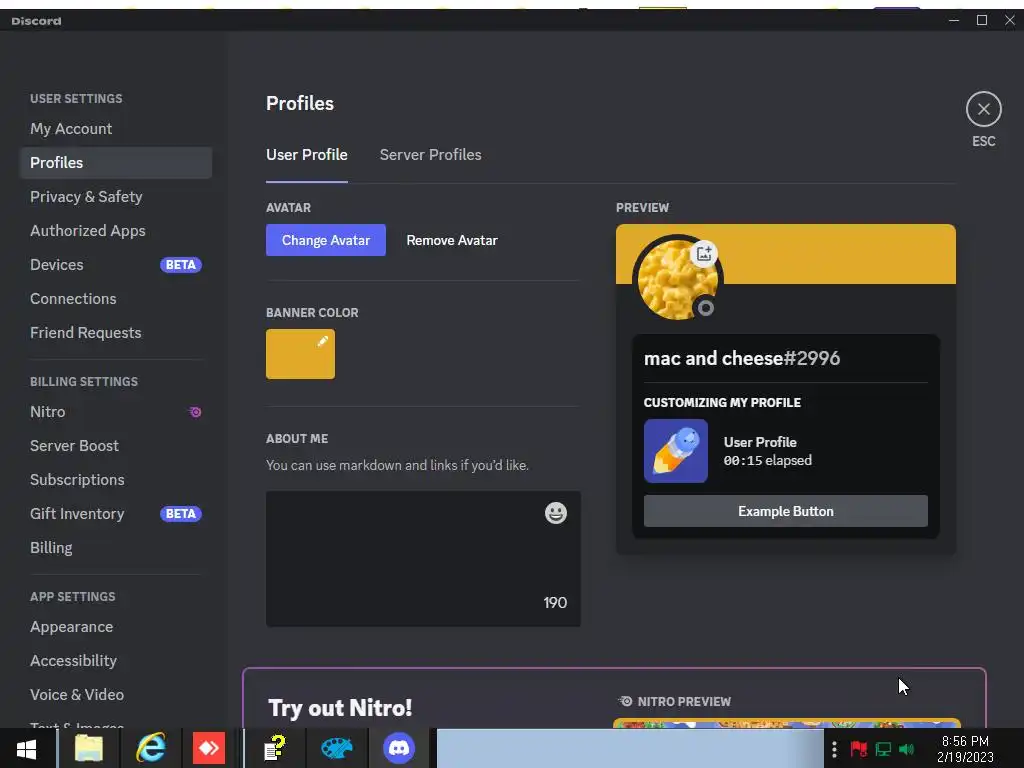Open Connections settings
Screen dimensions: 1024x768
tap(116, 298)
